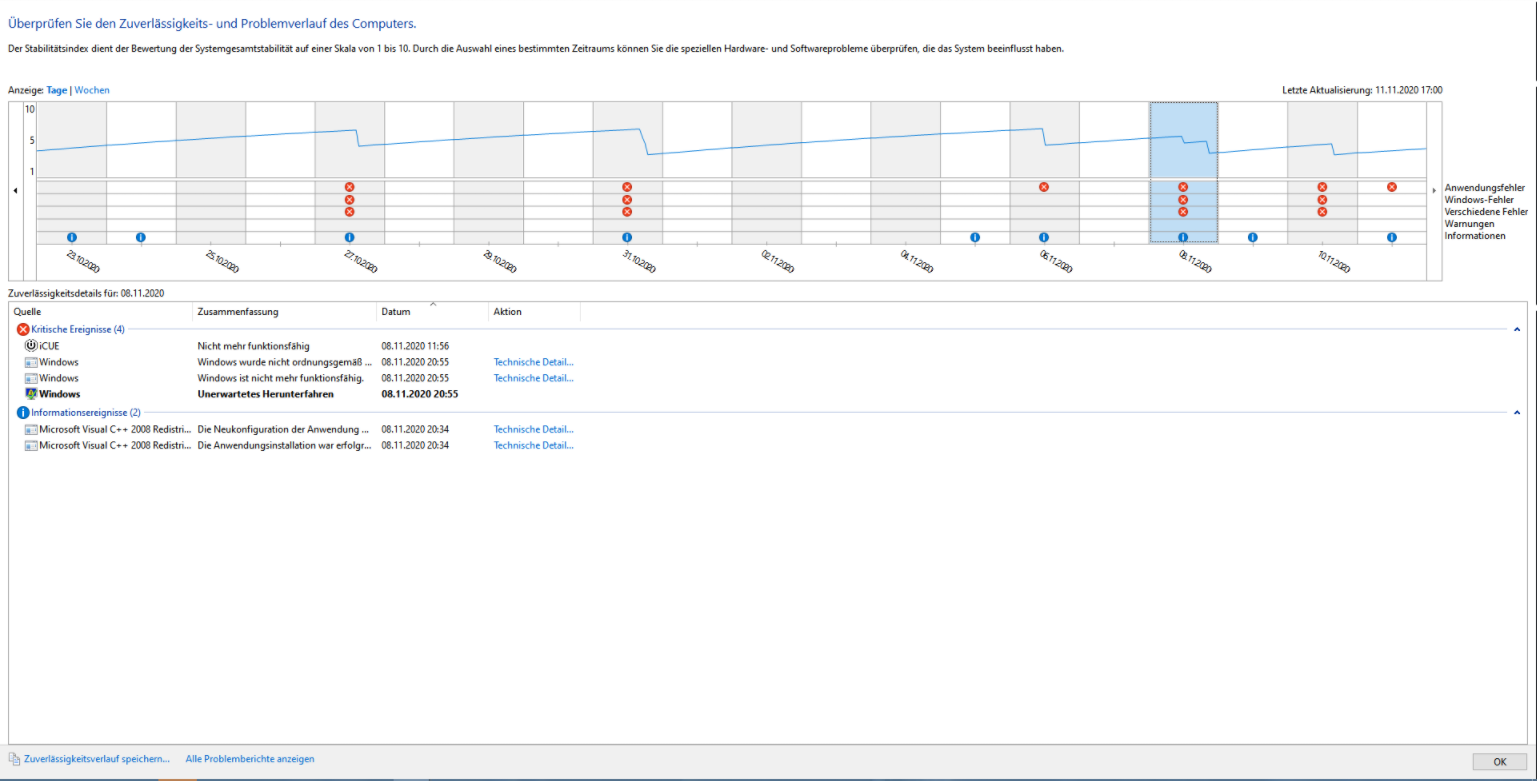The width and height of the screenshot is (1537, 781).
Task: Select the Windows-Fehler icon on 08.11.2020
Action: [1183, 200]
